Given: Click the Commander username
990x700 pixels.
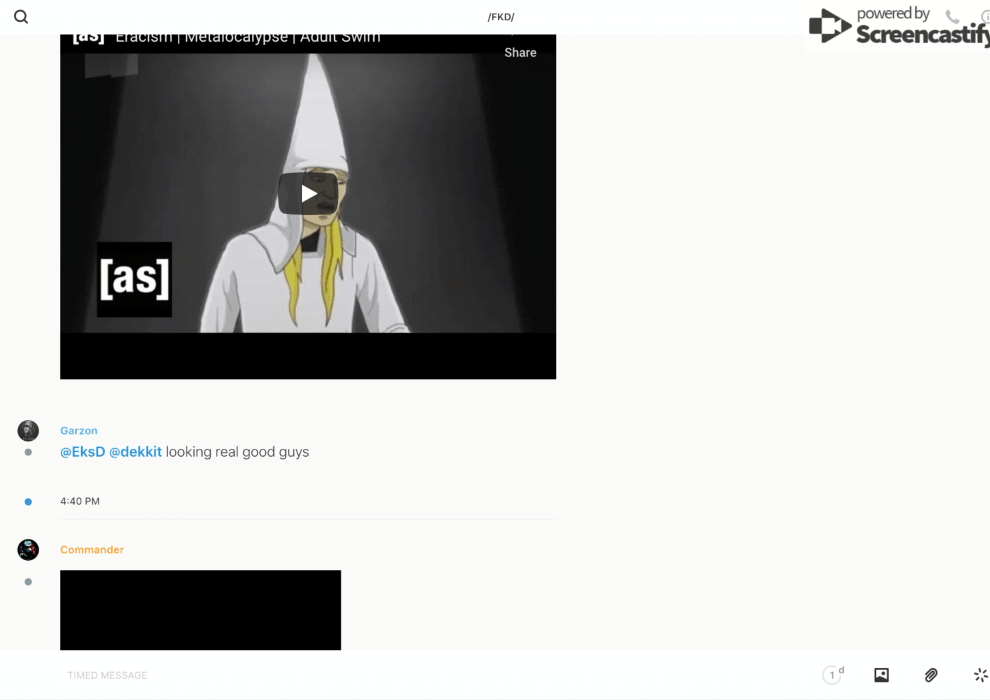Looking at the screenshot, I should [92, 550].
